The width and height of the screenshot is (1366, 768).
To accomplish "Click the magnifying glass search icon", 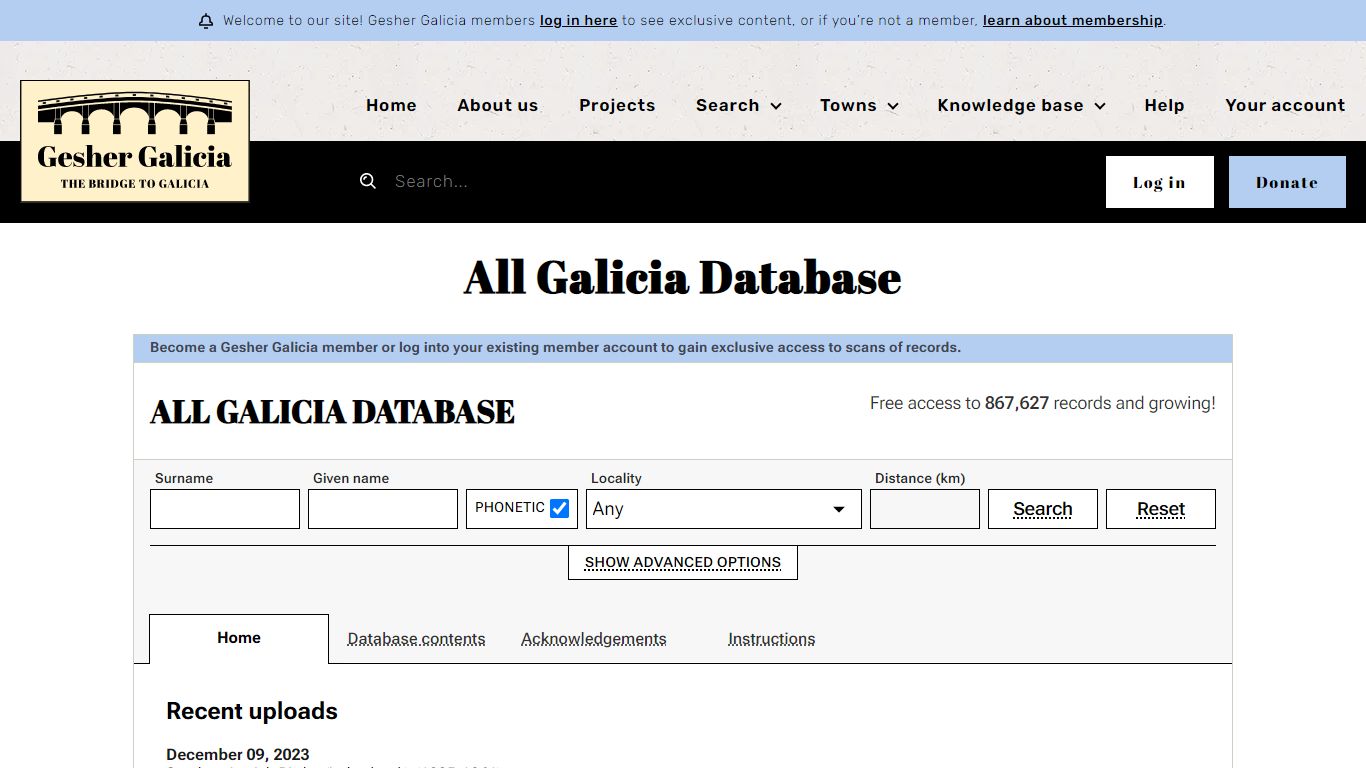I will [x=368, y=181].
